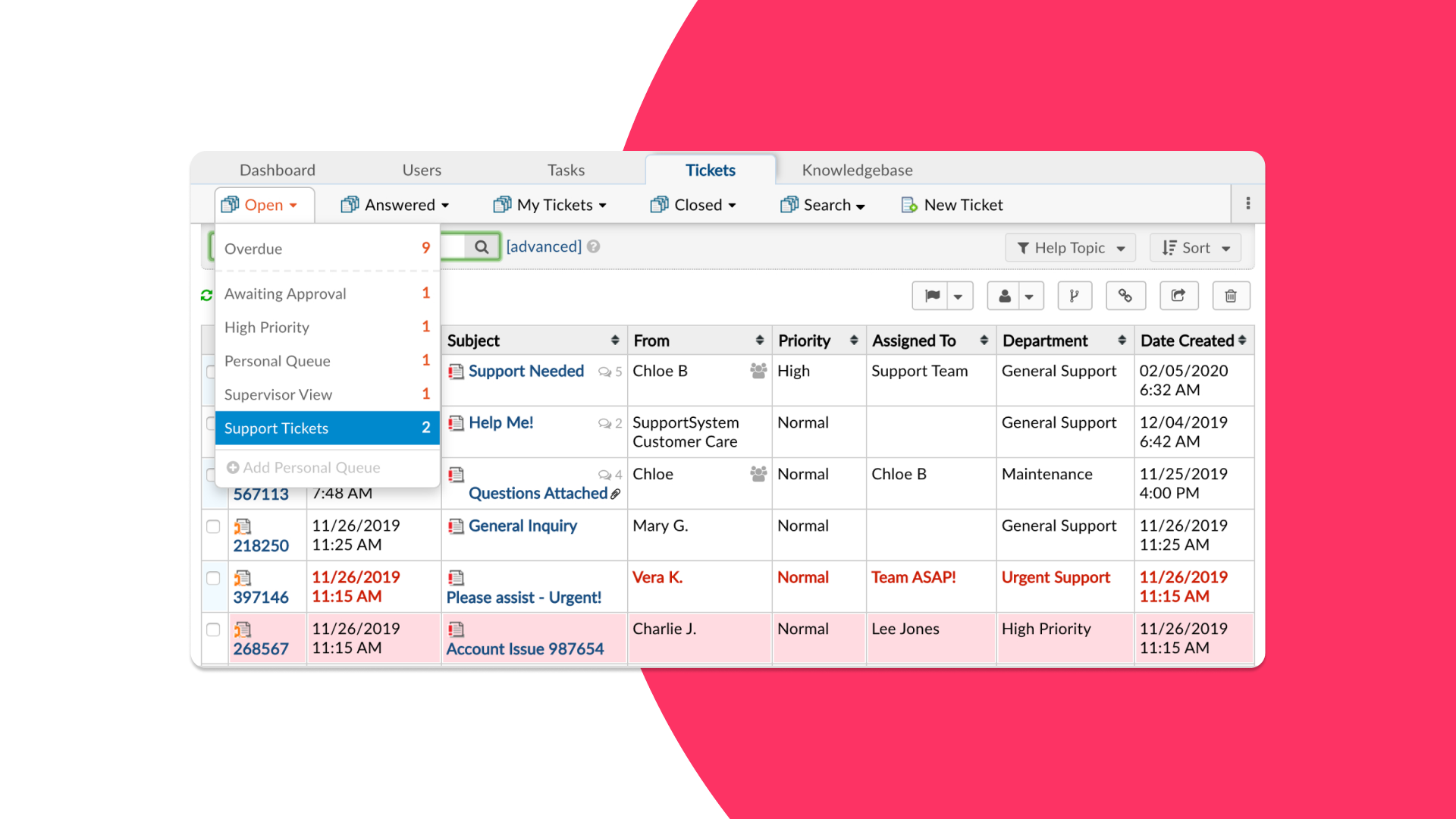
Task: Click the green refresh icon
Action: (206, 295)
